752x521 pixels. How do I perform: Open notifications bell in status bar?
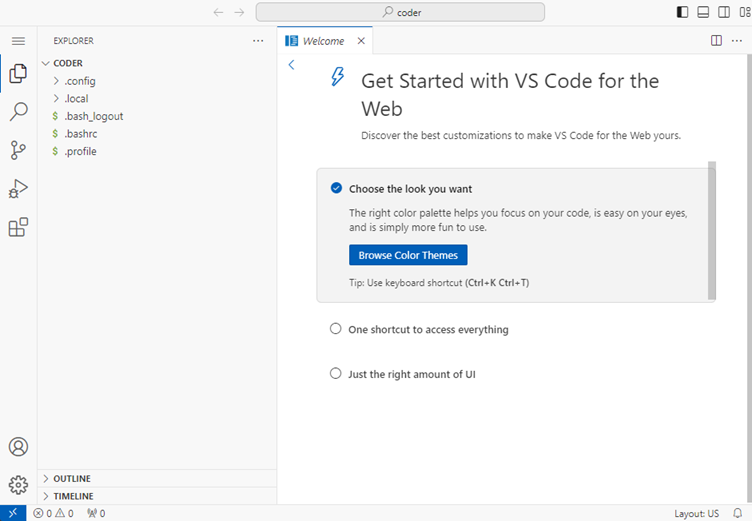point(737,513)
